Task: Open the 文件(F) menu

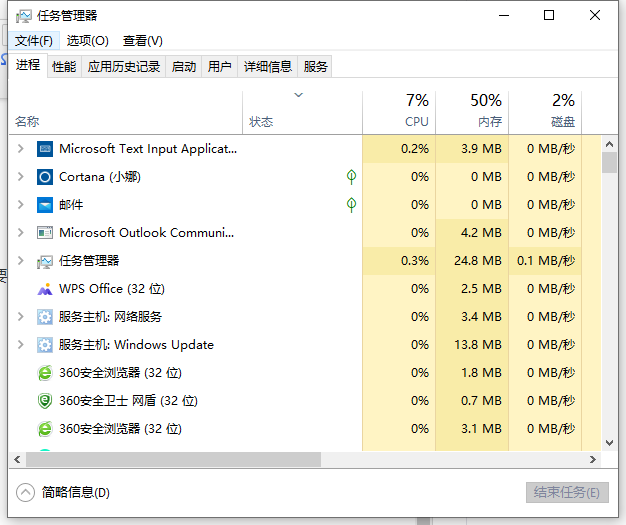Action: (34, 41)
